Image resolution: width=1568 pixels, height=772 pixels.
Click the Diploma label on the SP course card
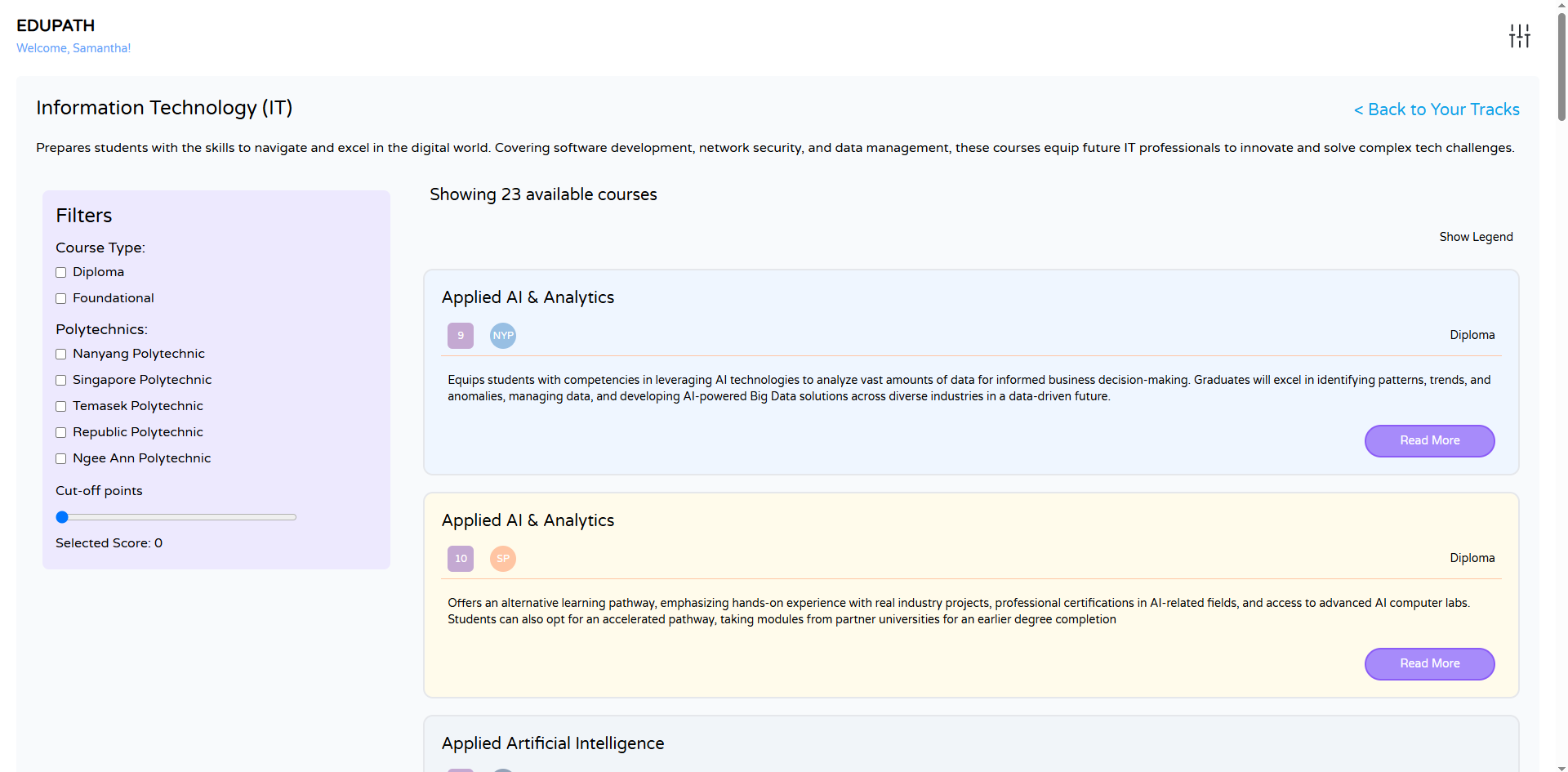(1472, 558)
